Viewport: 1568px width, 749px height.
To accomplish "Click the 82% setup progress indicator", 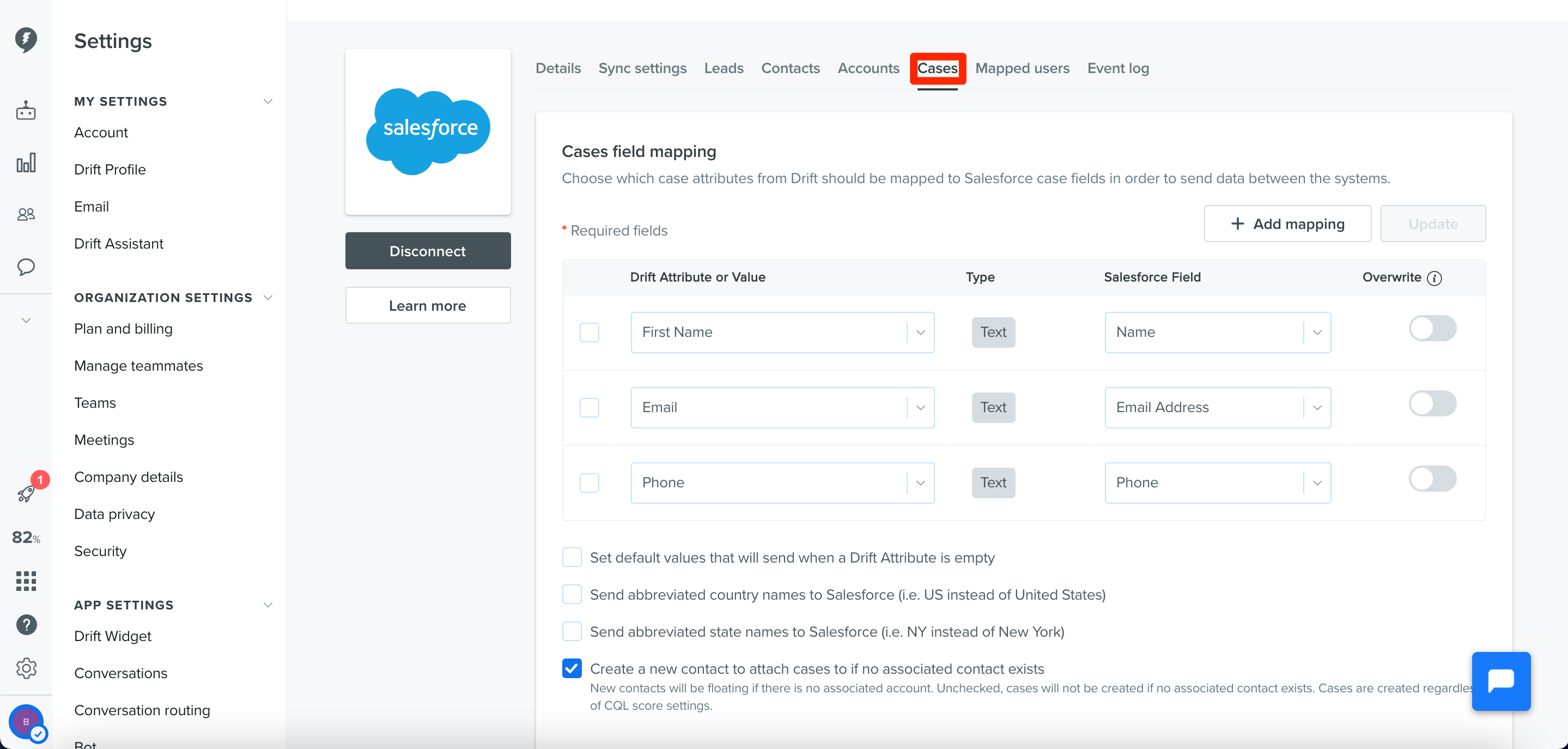I will (26, 537).
